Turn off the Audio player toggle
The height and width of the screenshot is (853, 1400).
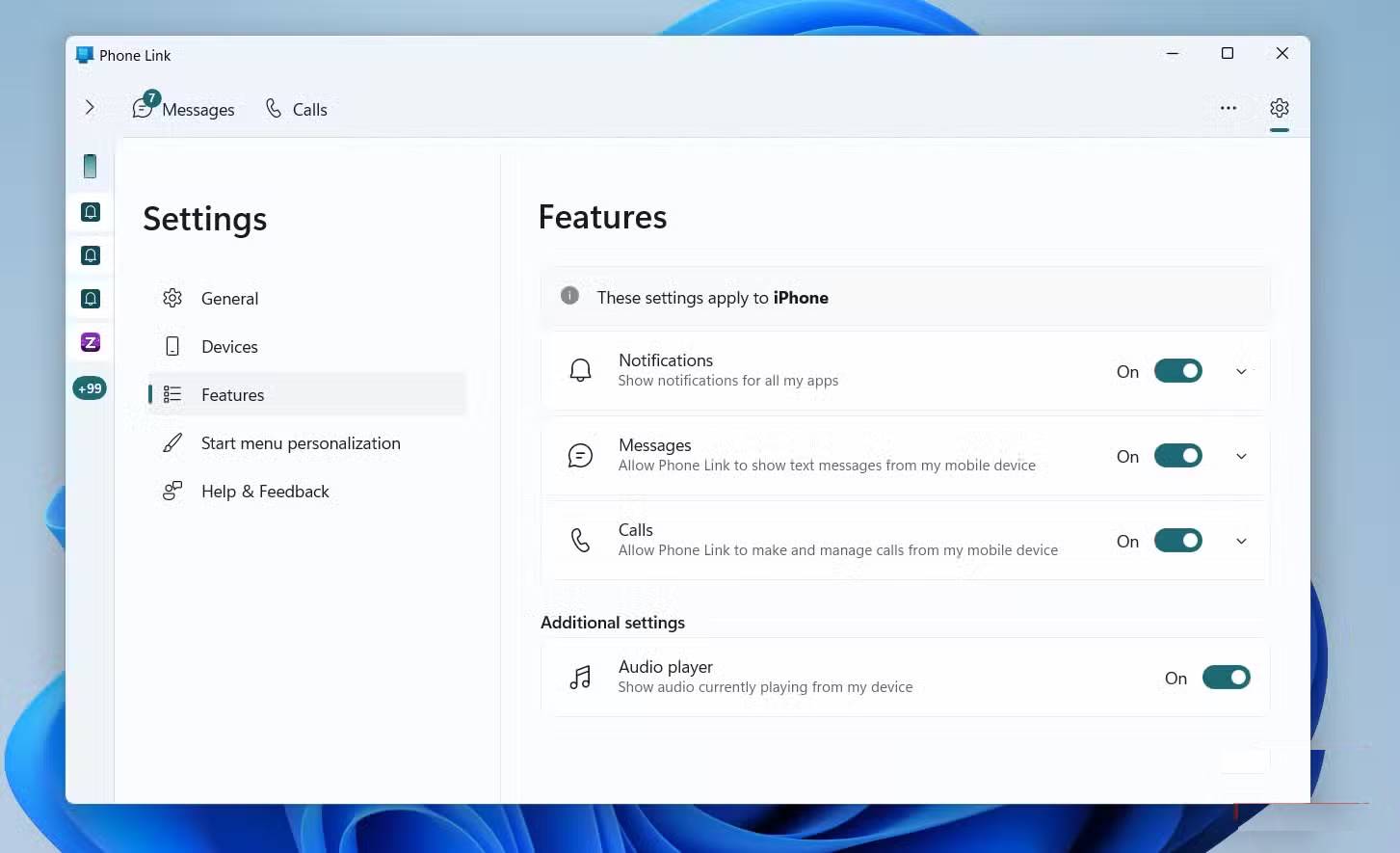coord(1227,678)
